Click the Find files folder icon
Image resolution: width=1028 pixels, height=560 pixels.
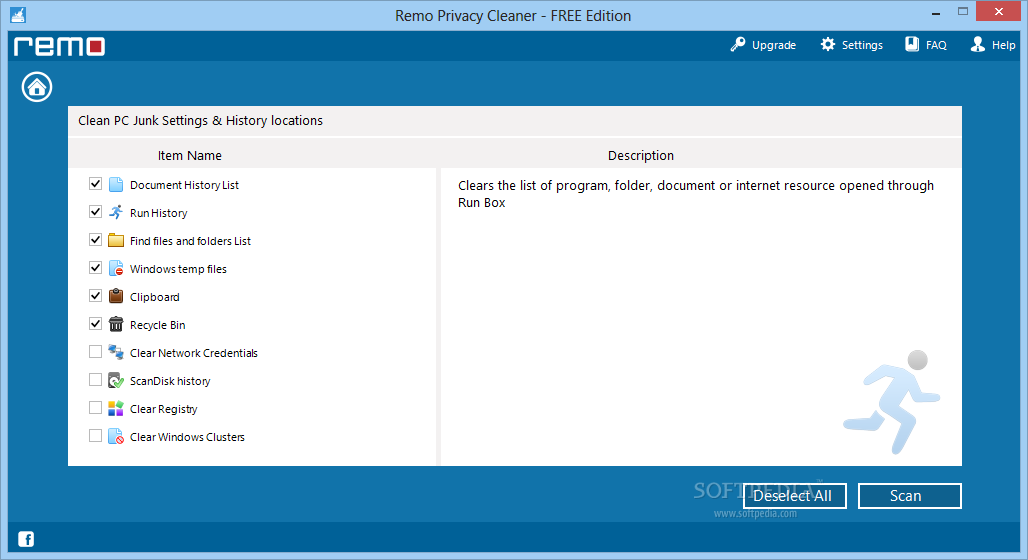coord(116,240)
